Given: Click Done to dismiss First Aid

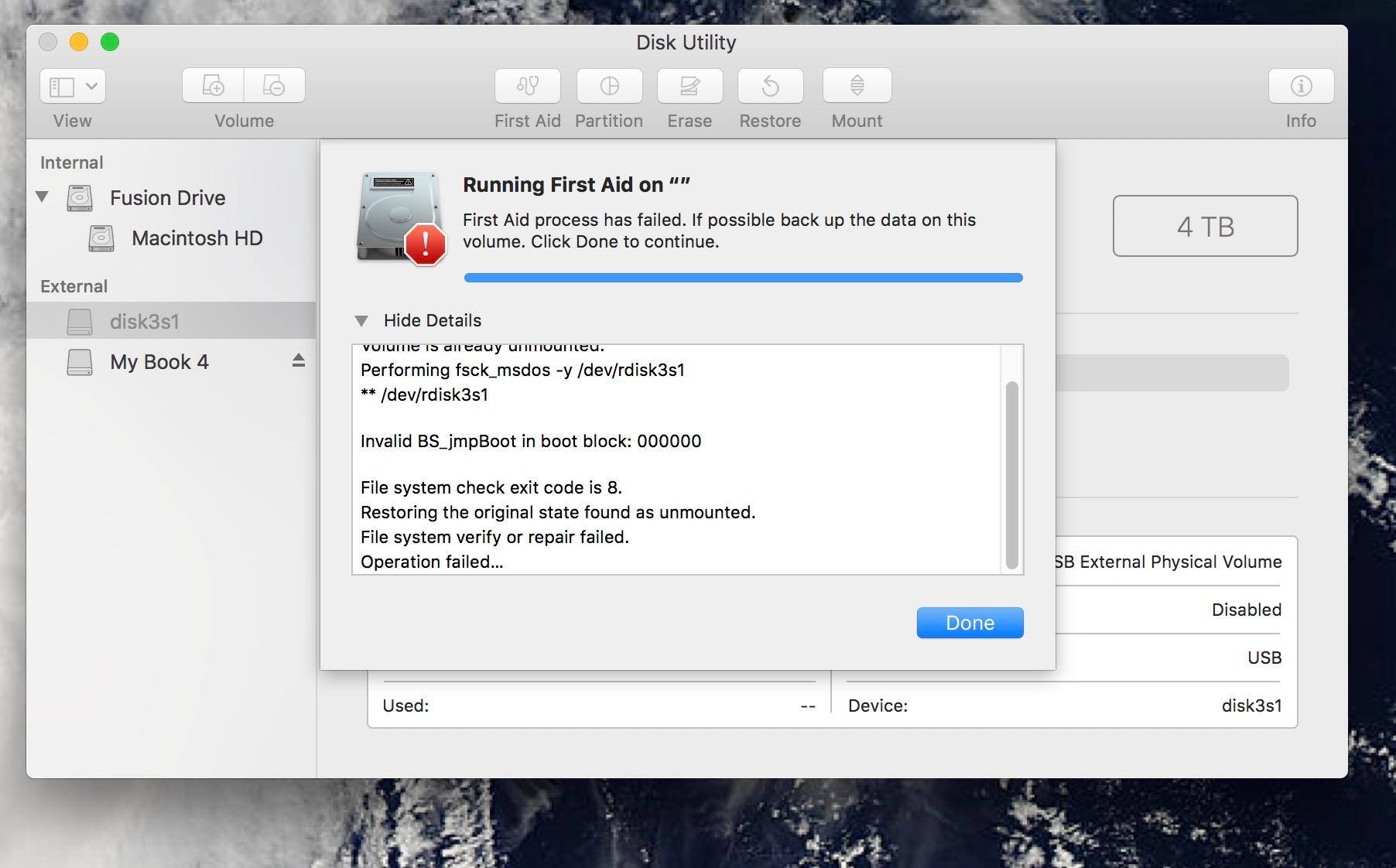Looking at the screenshot, I should [x=970, y=623].
